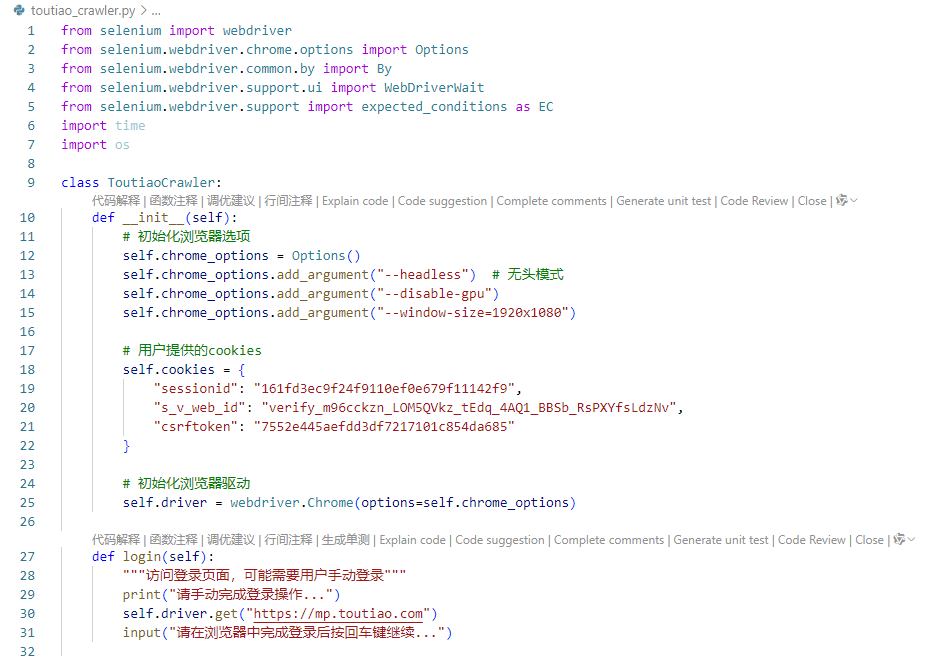The width and height of the screenshot is (939, 656).
Task: Click the "sessionid" key text
Action: click(x=196, y=388)
